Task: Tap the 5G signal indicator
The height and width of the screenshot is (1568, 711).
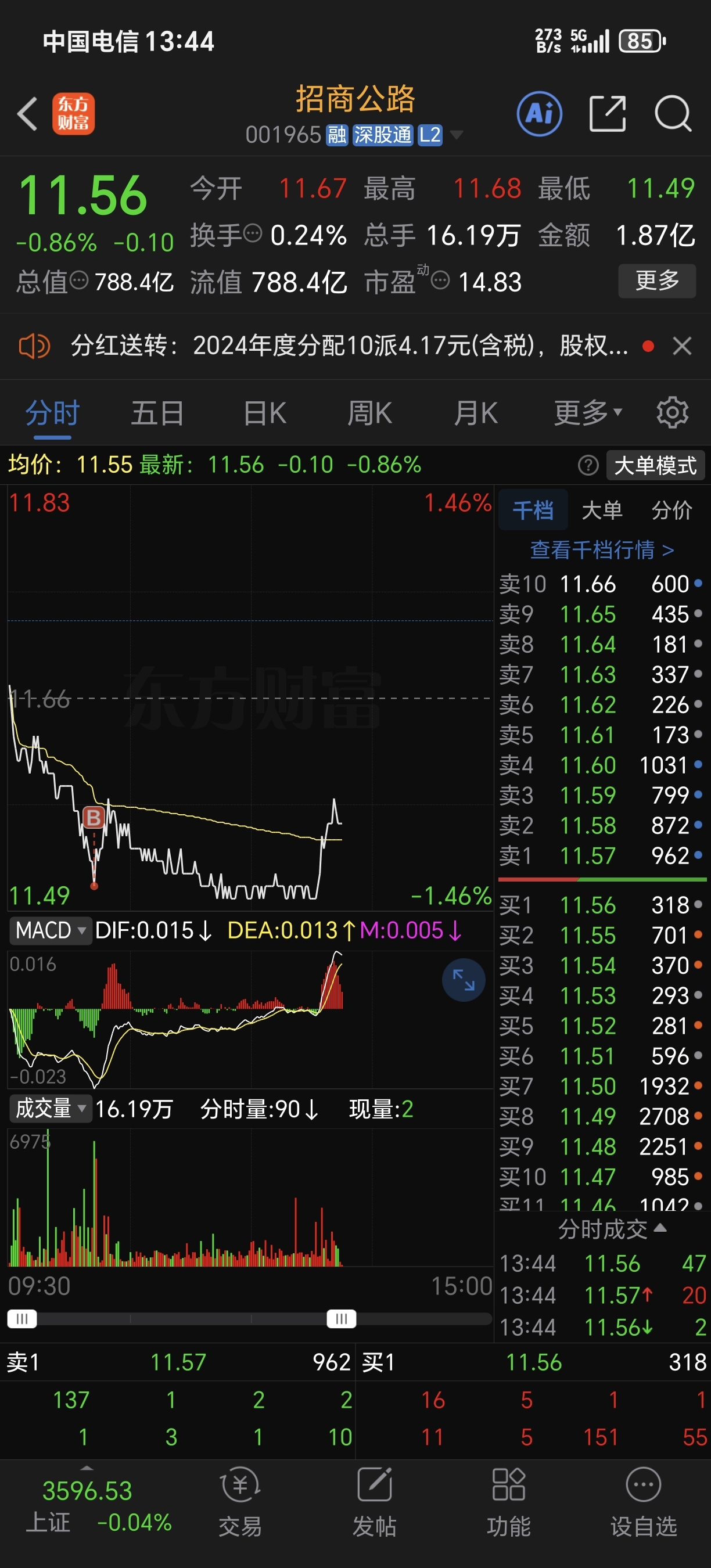Action: 589,41
